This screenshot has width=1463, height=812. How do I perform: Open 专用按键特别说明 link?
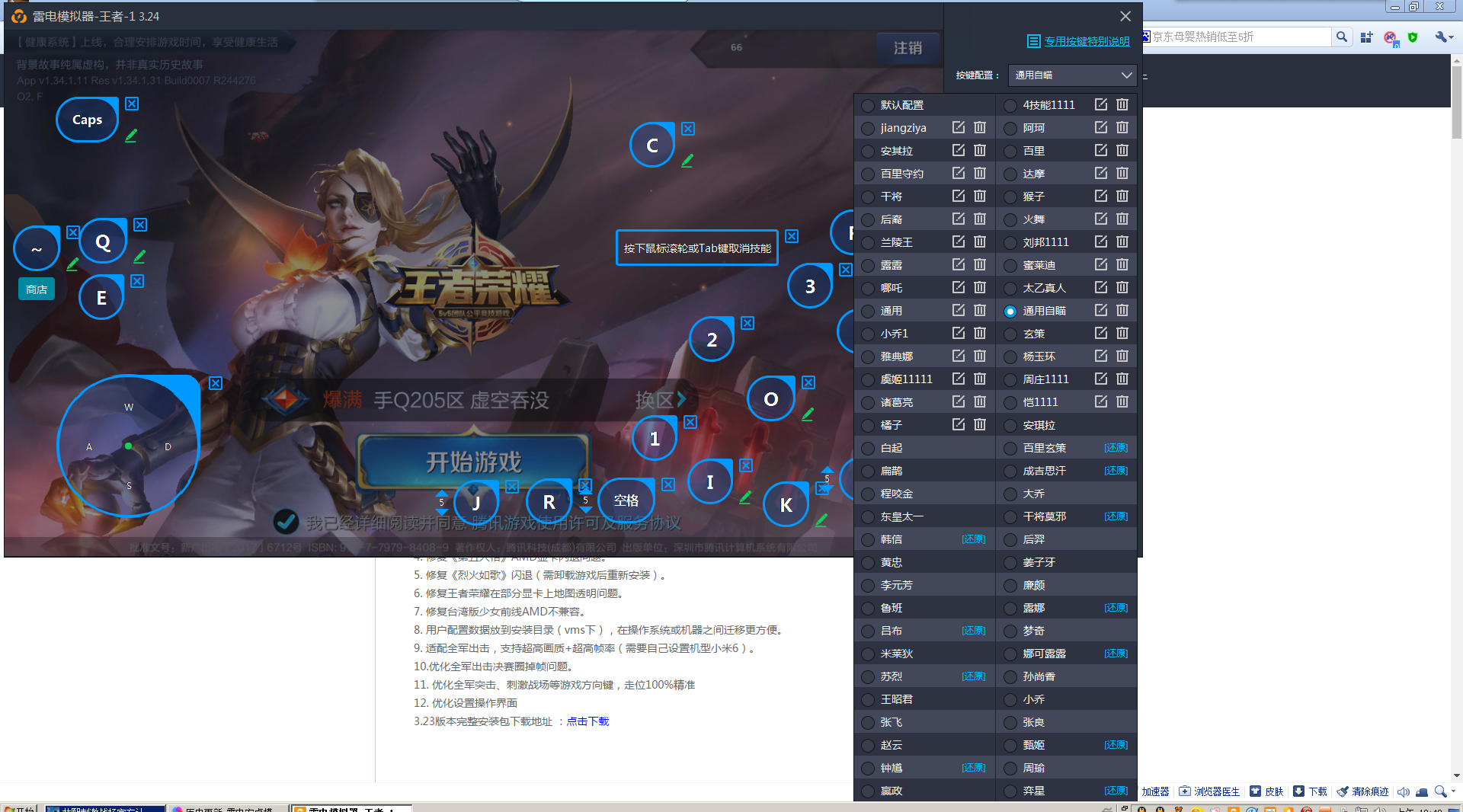[x=1087, y=41]
